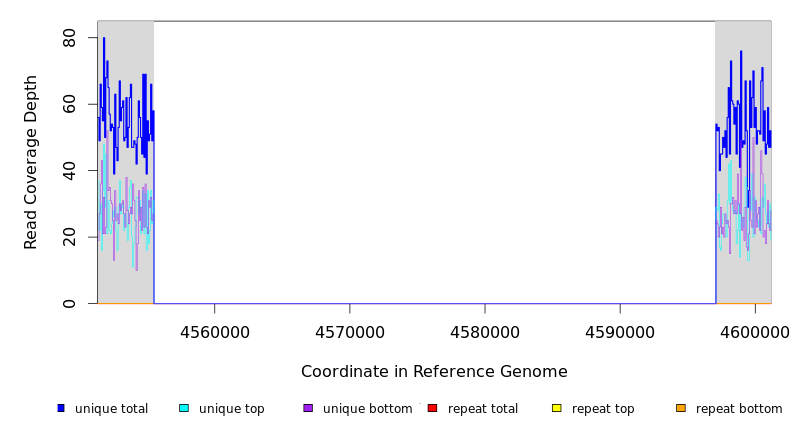Click the 4600000 x-axis tick label
Screen dimensions: 792x432
(x=754, y=332)
